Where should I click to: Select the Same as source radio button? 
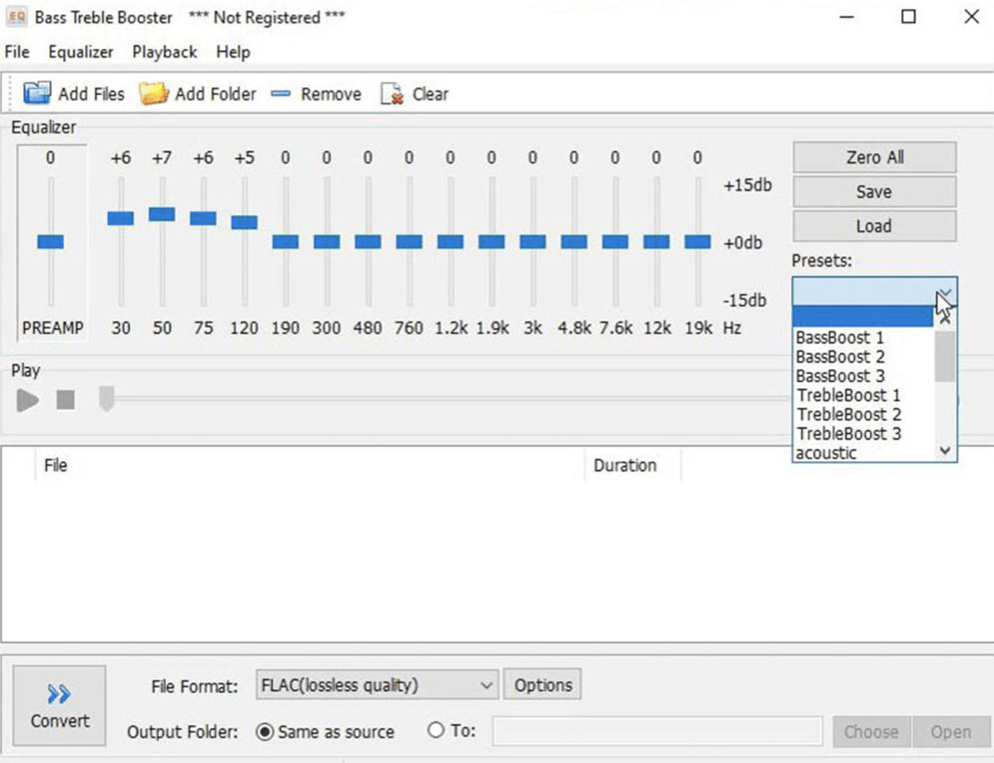(x=265, y=732)
